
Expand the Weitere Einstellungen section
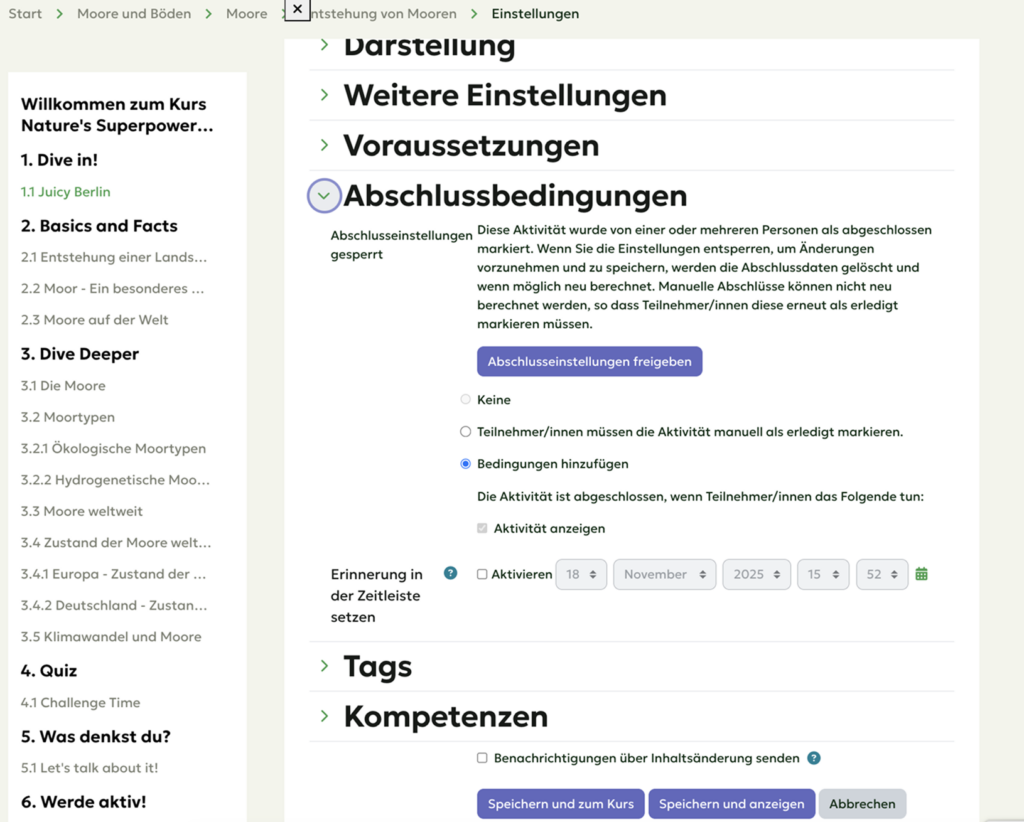pyautogui.click(x=324, y=95)
